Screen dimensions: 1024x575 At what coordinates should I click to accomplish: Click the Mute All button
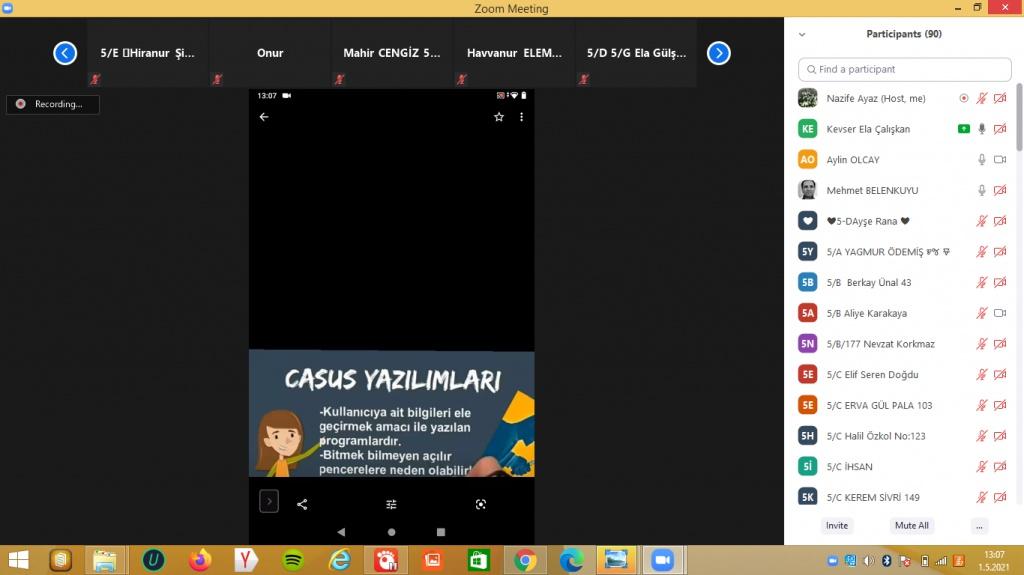[911, 525]
